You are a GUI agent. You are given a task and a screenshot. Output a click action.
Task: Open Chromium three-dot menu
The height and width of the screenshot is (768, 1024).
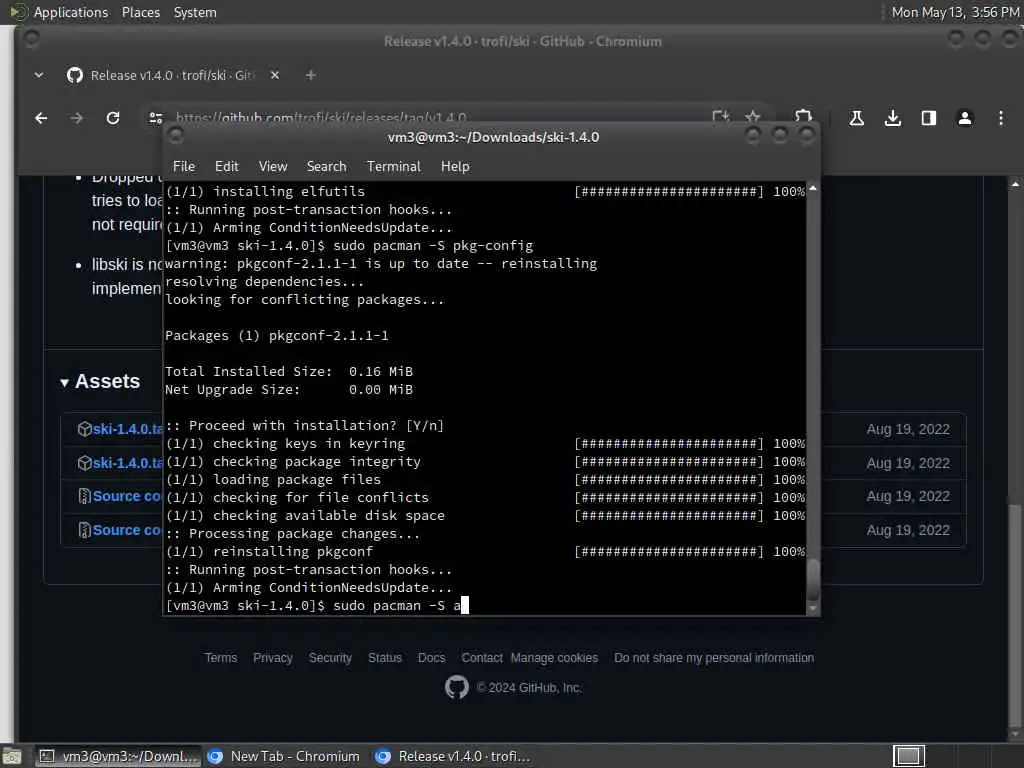[1000, 118]
